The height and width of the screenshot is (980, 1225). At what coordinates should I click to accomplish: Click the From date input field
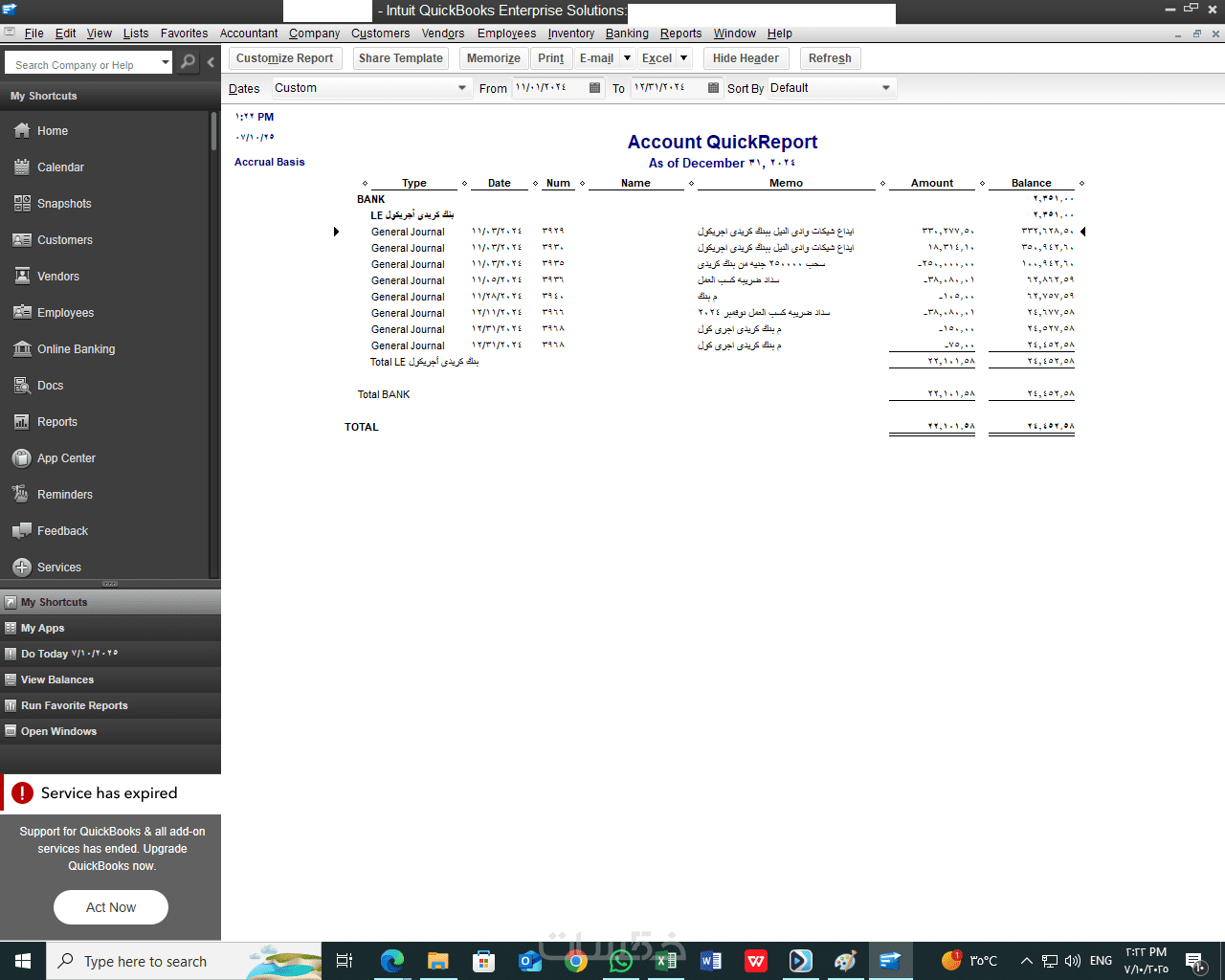click(549, 88)
